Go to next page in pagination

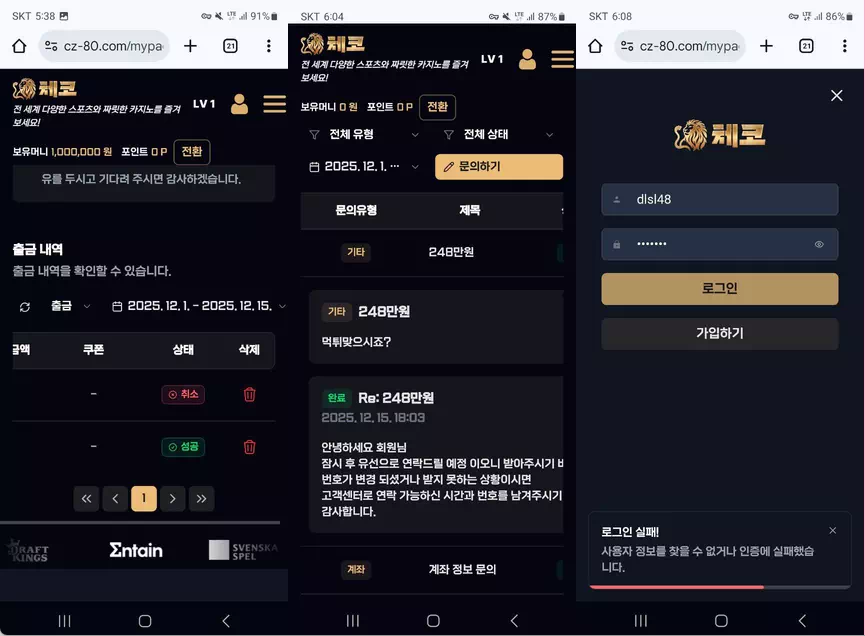tap(173, 499)
